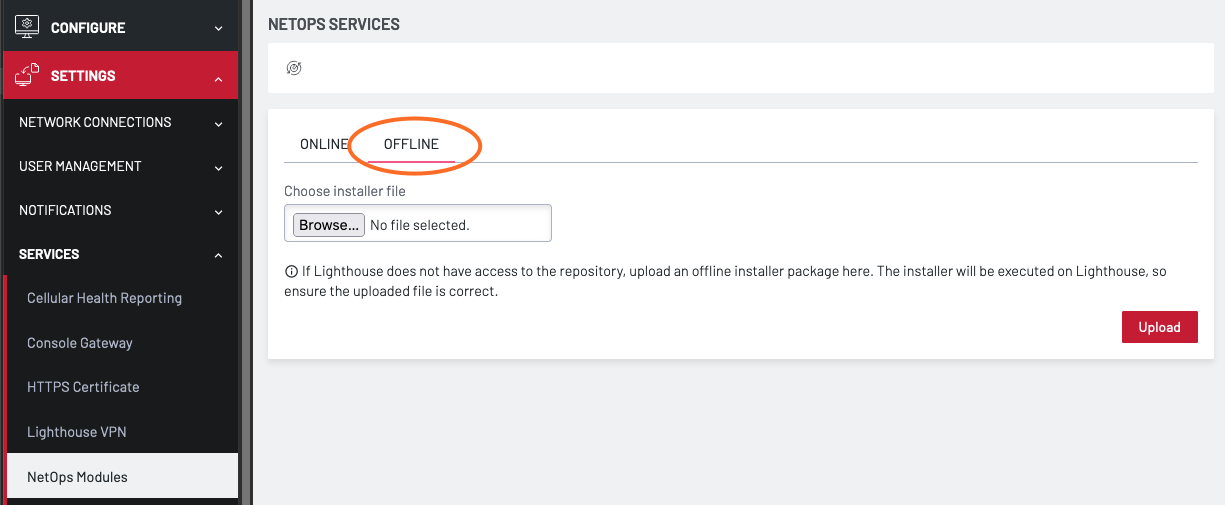Expand the Network Connections chevron

click(x=219, y=124)
